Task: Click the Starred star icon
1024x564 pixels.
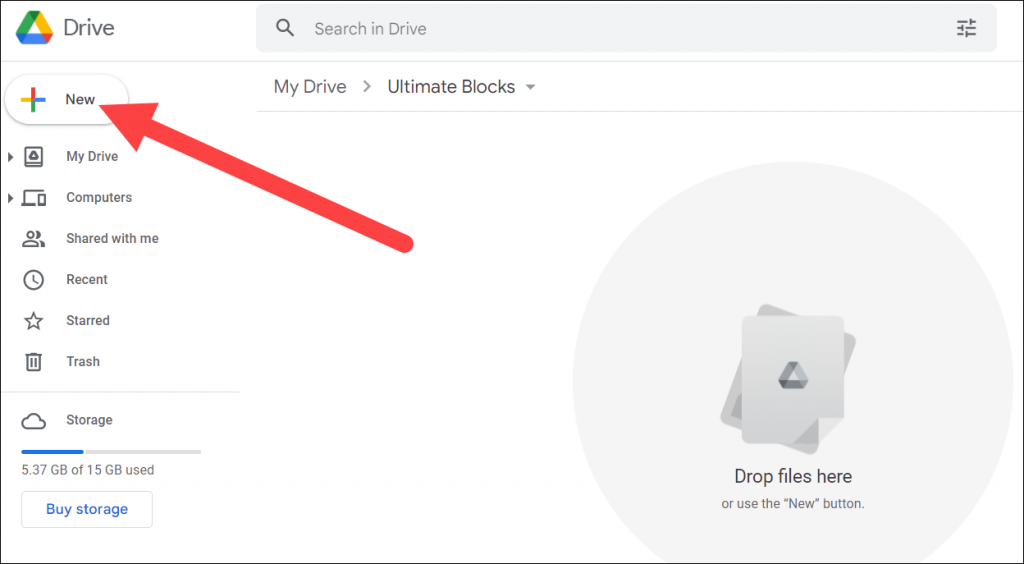Action: [34, 321]
